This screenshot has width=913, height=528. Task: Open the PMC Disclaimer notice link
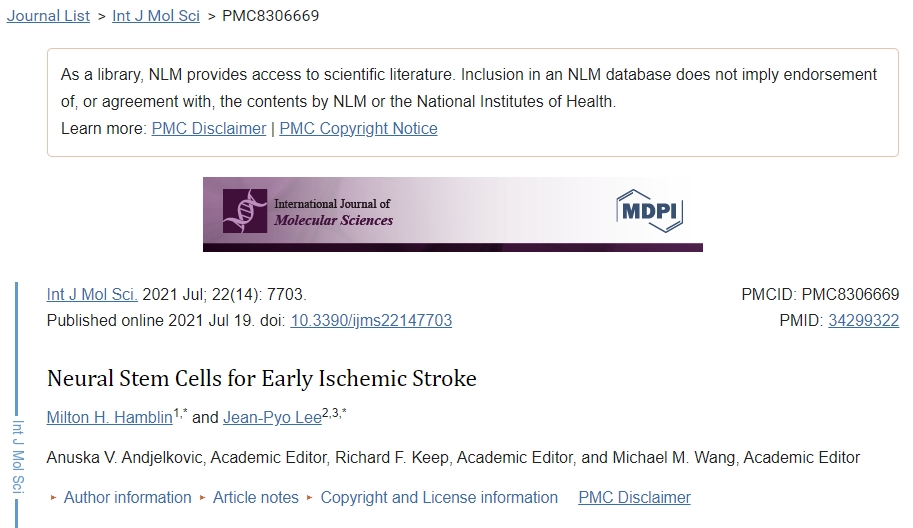209,128
